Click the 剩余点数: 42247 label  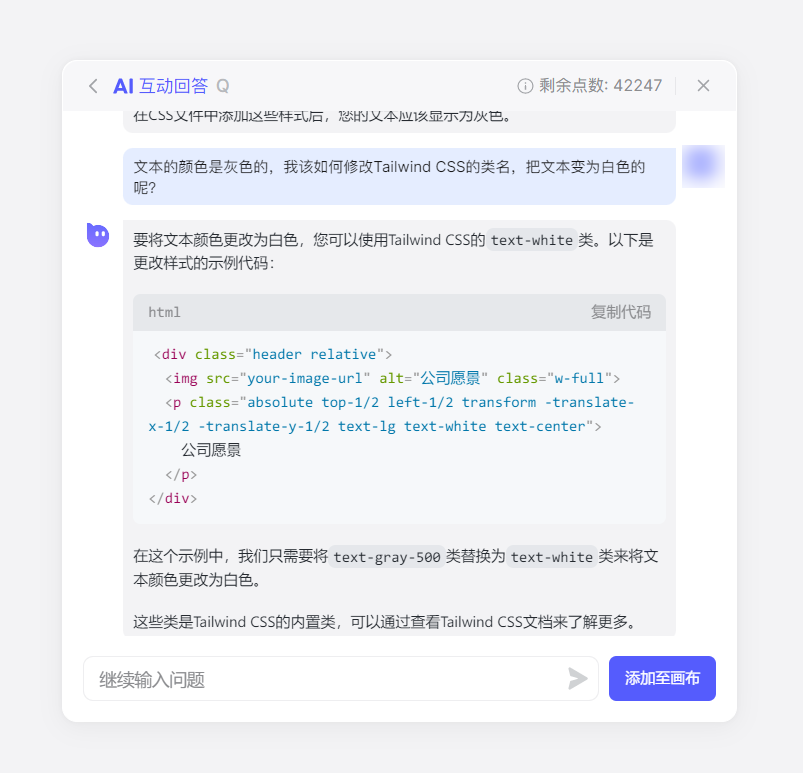coord(600,86)
